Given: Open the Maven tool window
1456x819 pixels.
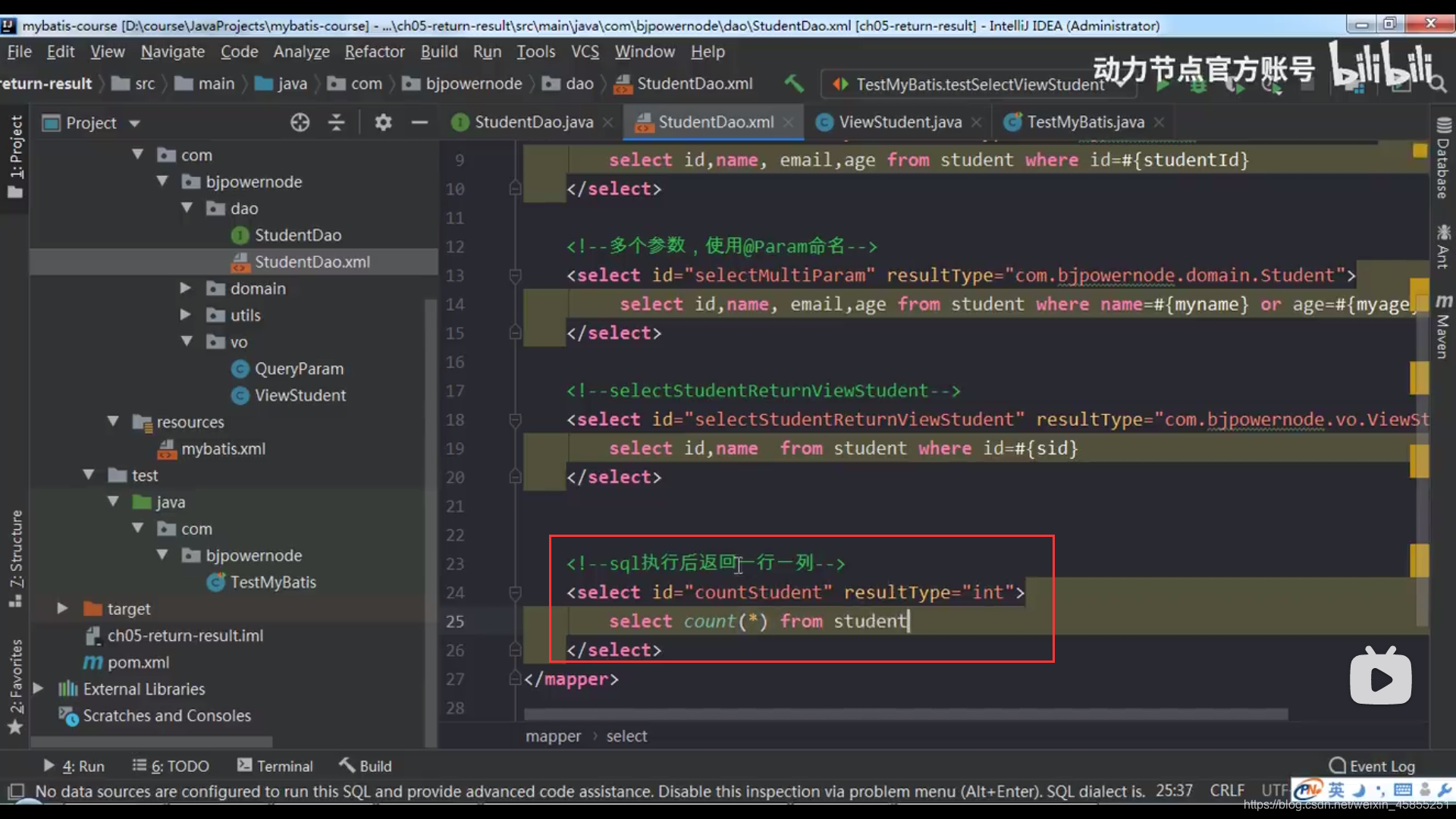Looking at the screenshot, I should coord(1442,327).
